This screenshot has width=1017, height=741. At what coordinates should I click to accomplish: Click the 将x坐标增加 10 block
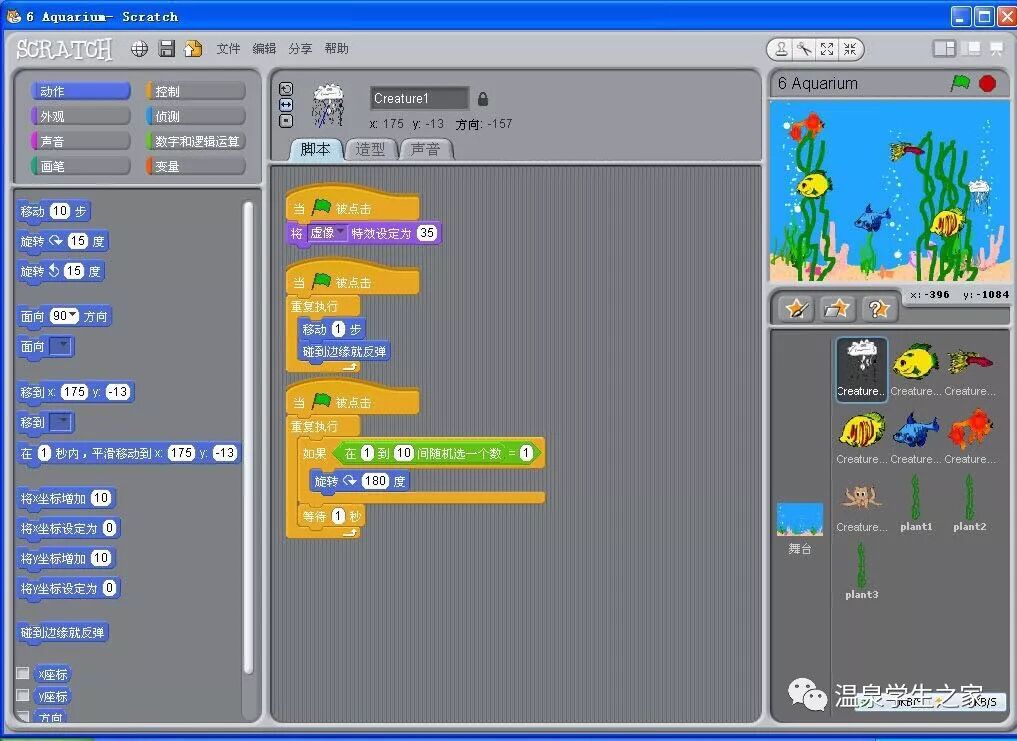pyautogui.click(x=67, y=498)
